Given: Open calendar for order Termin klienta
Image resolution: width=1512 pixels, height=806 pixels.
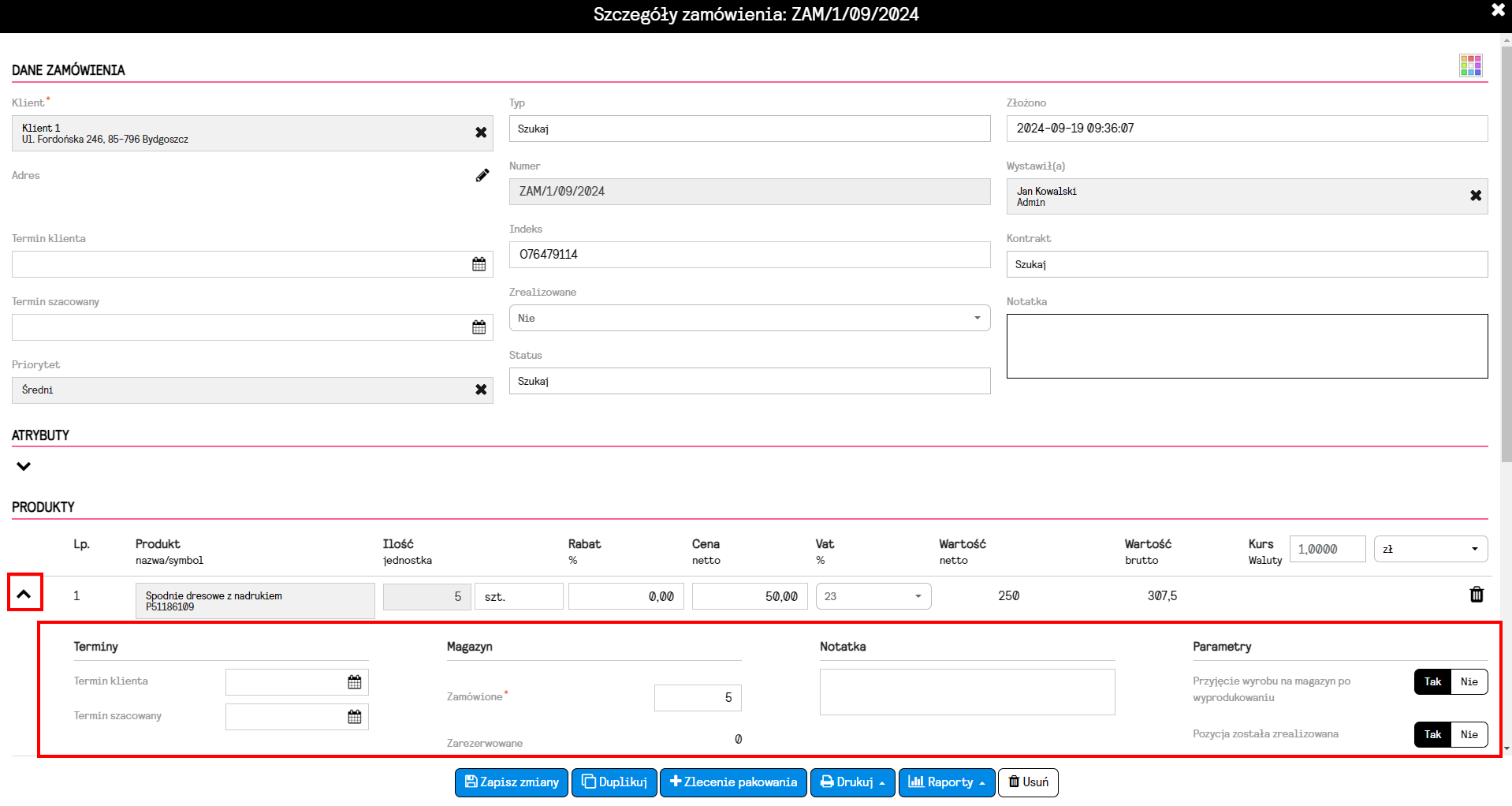Looking at the screenshot, I should pyautogui.click(x=479, y=264).
